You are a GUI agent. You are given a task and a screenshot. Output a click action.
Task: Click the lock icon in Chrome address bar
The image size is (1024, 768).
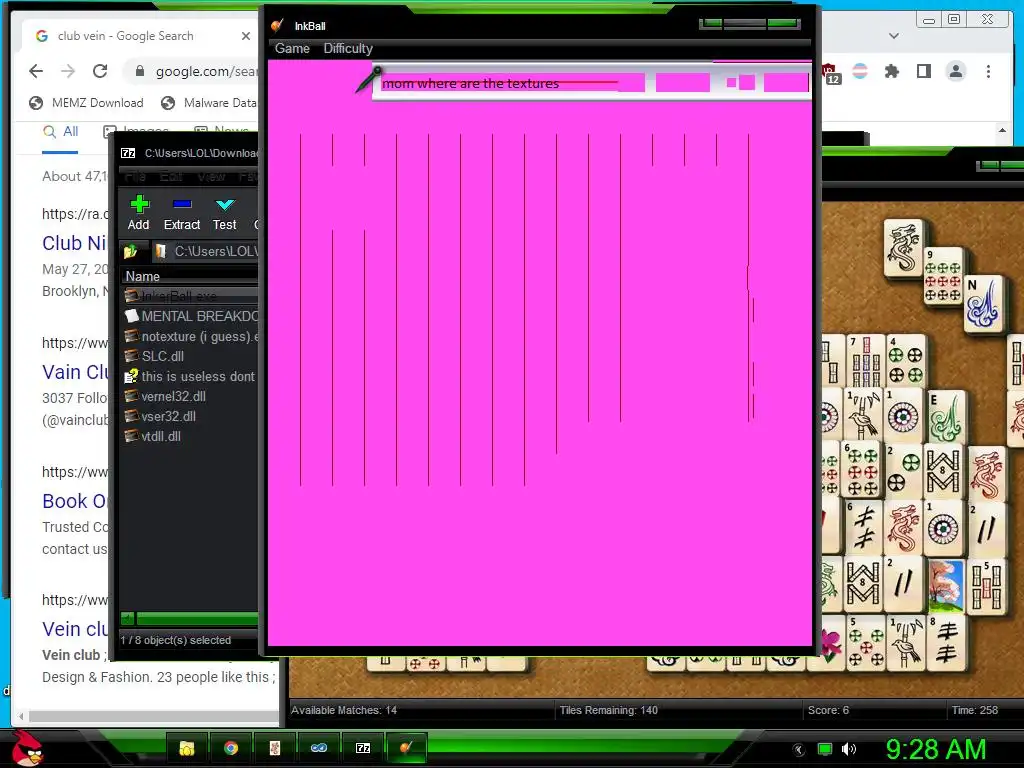[x=140, y=71]
